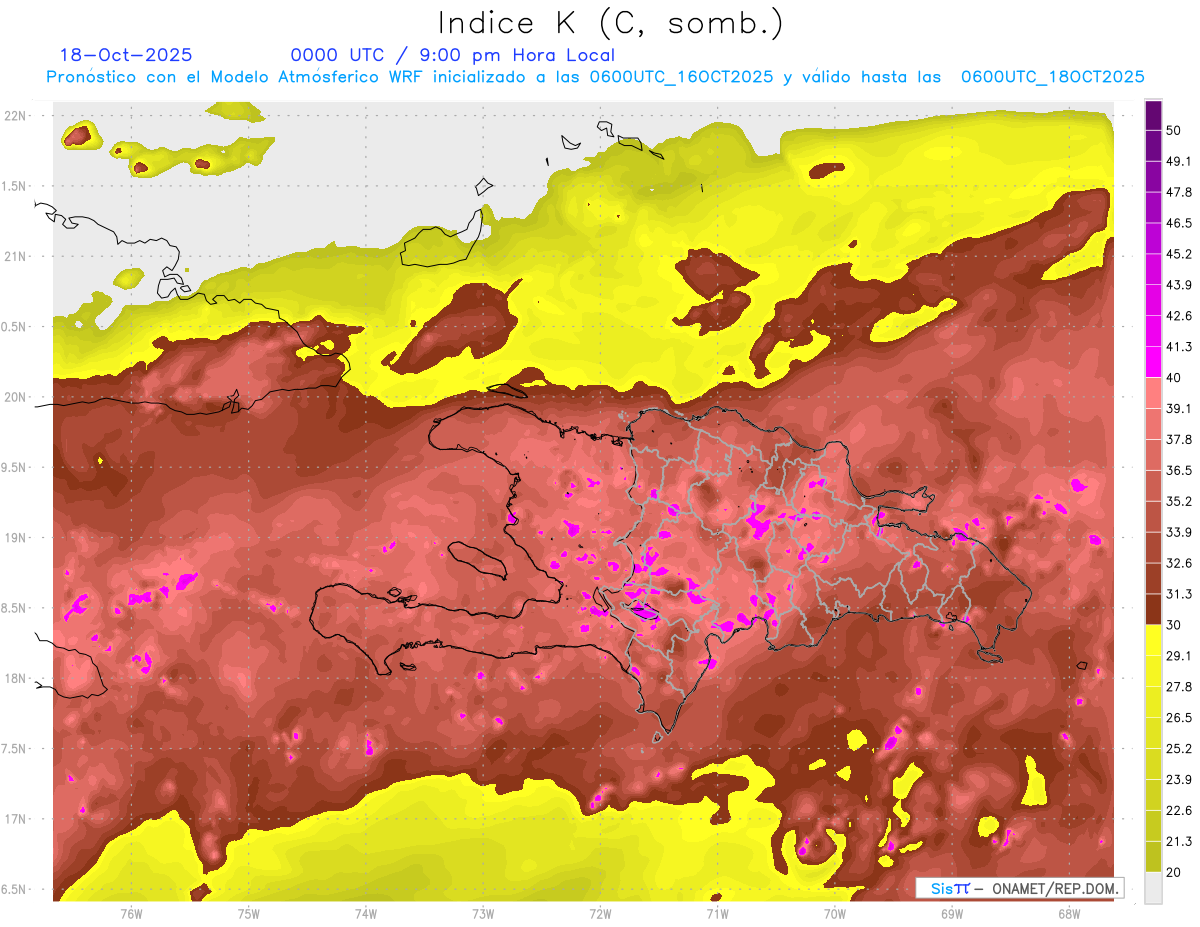1200x927 pixels.
Task: Click the 45.2 value on the color scale
Action: click(1179, 253)
